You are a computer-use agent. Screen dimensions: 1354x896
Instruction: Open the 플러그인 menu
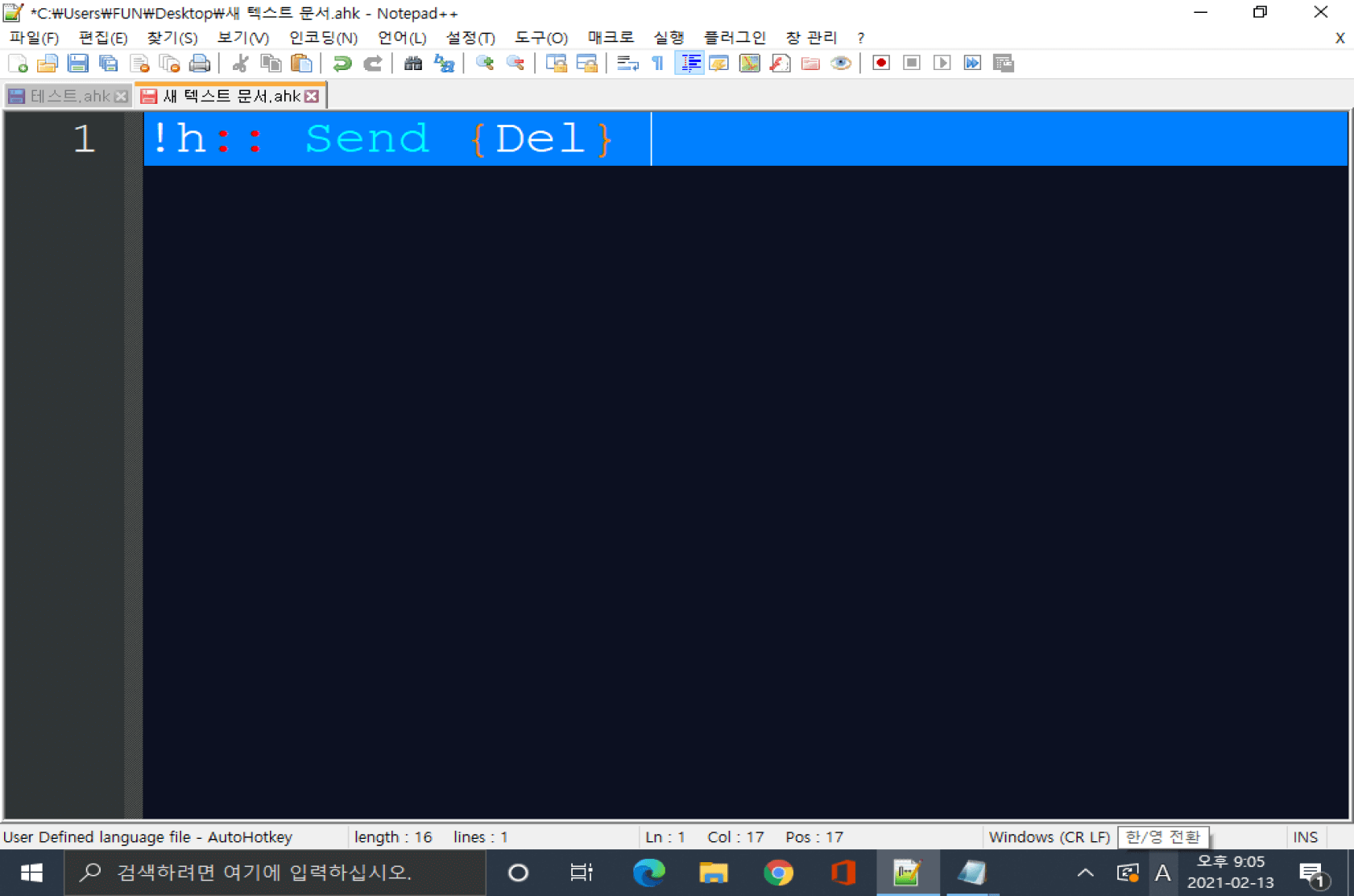(x=734, y=38)
